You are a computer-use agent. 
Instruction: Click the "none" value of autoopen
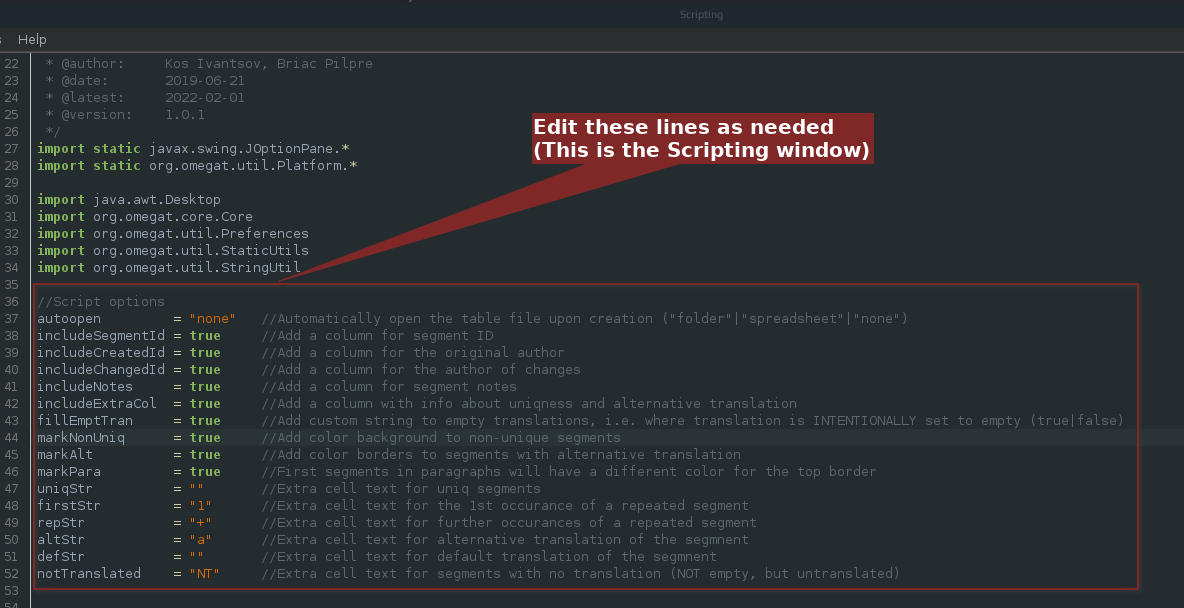[212, 319]
